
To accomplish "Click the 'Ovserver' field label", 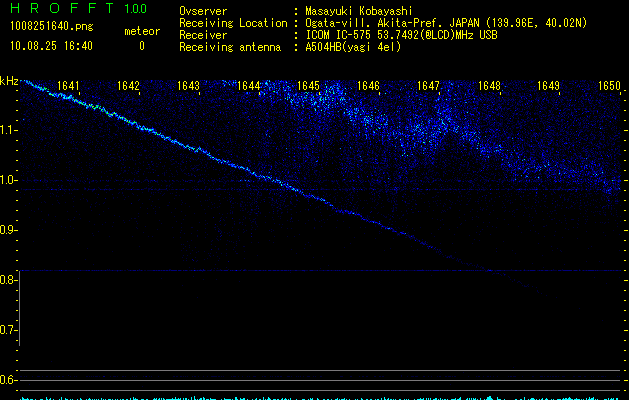I will pos(203,11).
